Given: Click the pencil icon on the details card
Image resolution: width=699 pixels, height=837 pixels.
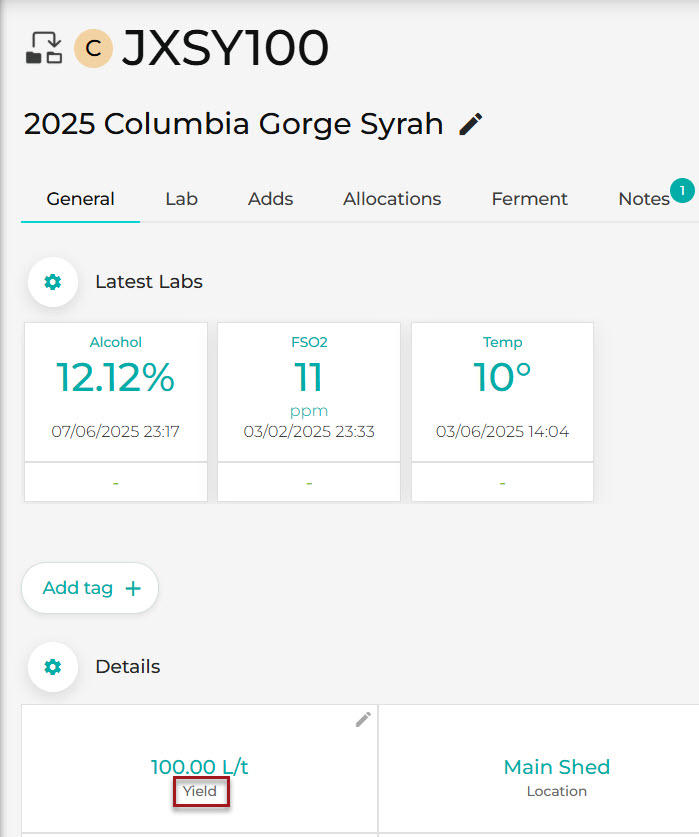Looking at the screenshot, I should (x=362, y=718).
